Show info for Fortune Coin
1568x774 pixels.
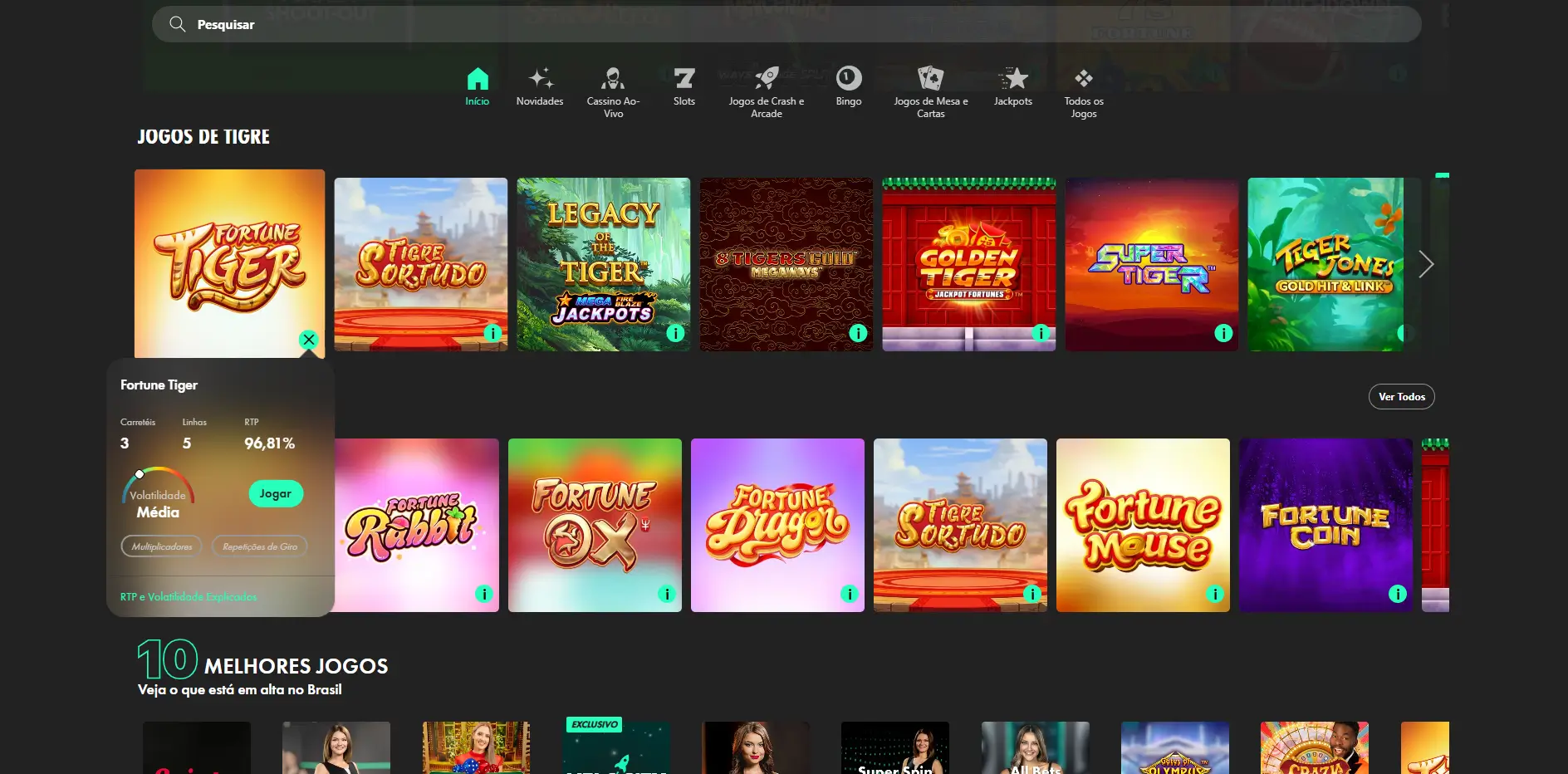pyautogui.click(x=1398, y=594)
